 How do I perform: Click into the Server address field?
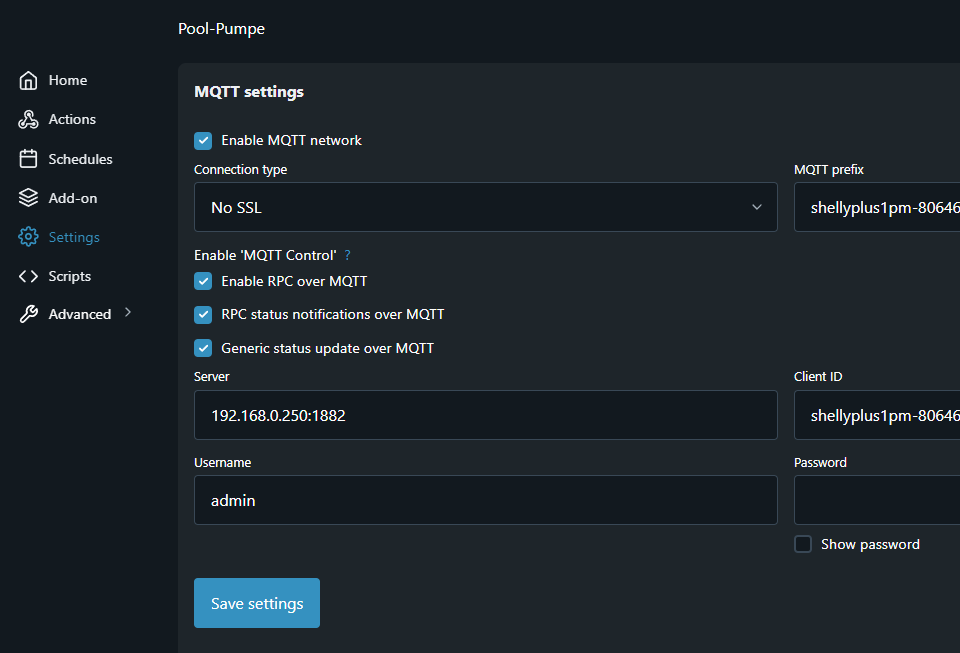[485, 415]
